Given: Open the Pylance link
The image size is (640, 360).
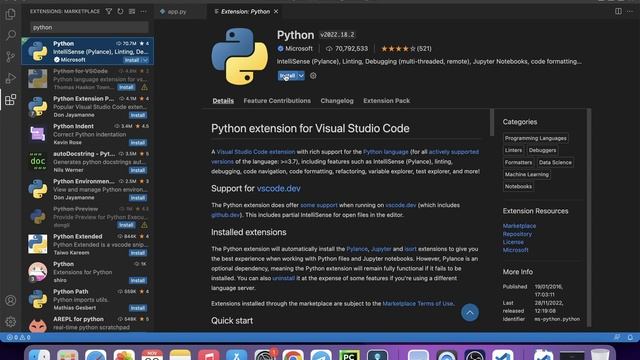Looking at the screenshot, I should [357, 249].
